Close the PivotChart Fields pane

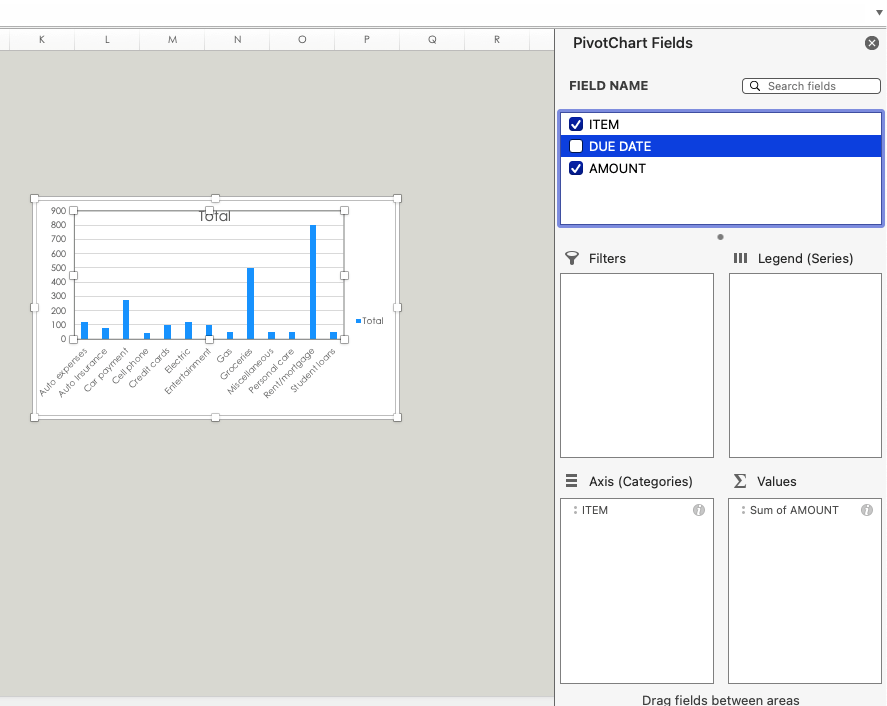pyautogui.click(x=872, y=43)
